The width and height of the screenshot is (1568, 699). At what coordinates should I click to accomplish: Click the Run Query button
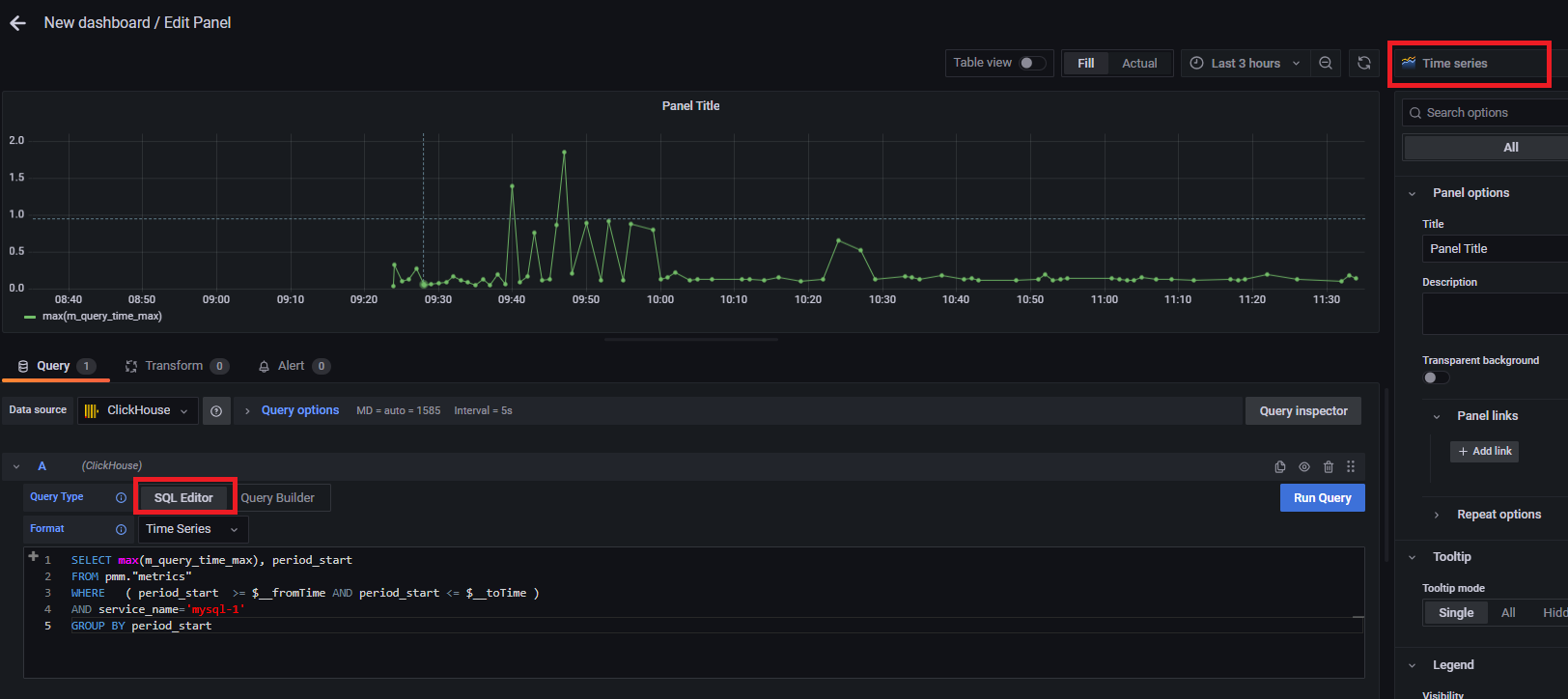click(x=1322, y=498)
